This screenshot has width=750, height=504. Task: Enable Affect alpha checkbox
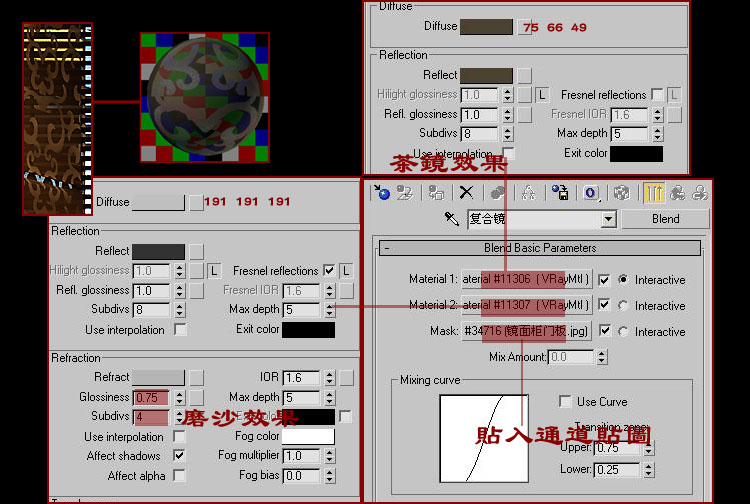coord(179,475)
